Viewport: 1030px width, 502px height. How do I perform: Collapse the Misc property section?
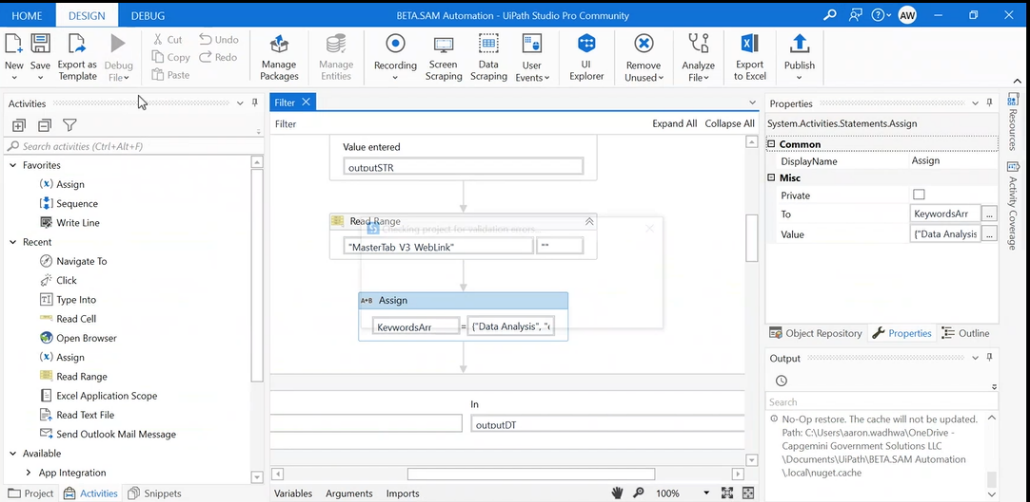click(x=771, y=178)
